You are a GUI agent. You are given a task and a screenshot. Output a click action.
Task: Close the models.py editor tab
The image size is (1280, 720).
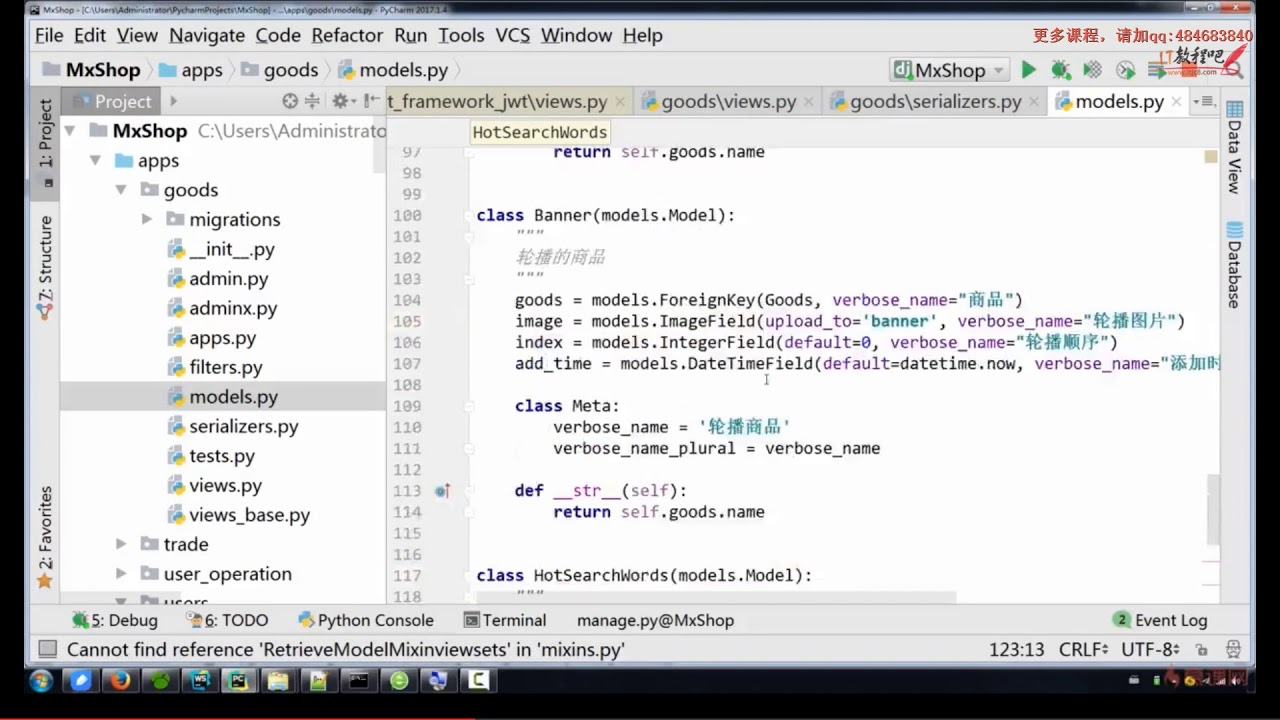pos(1176,102)
